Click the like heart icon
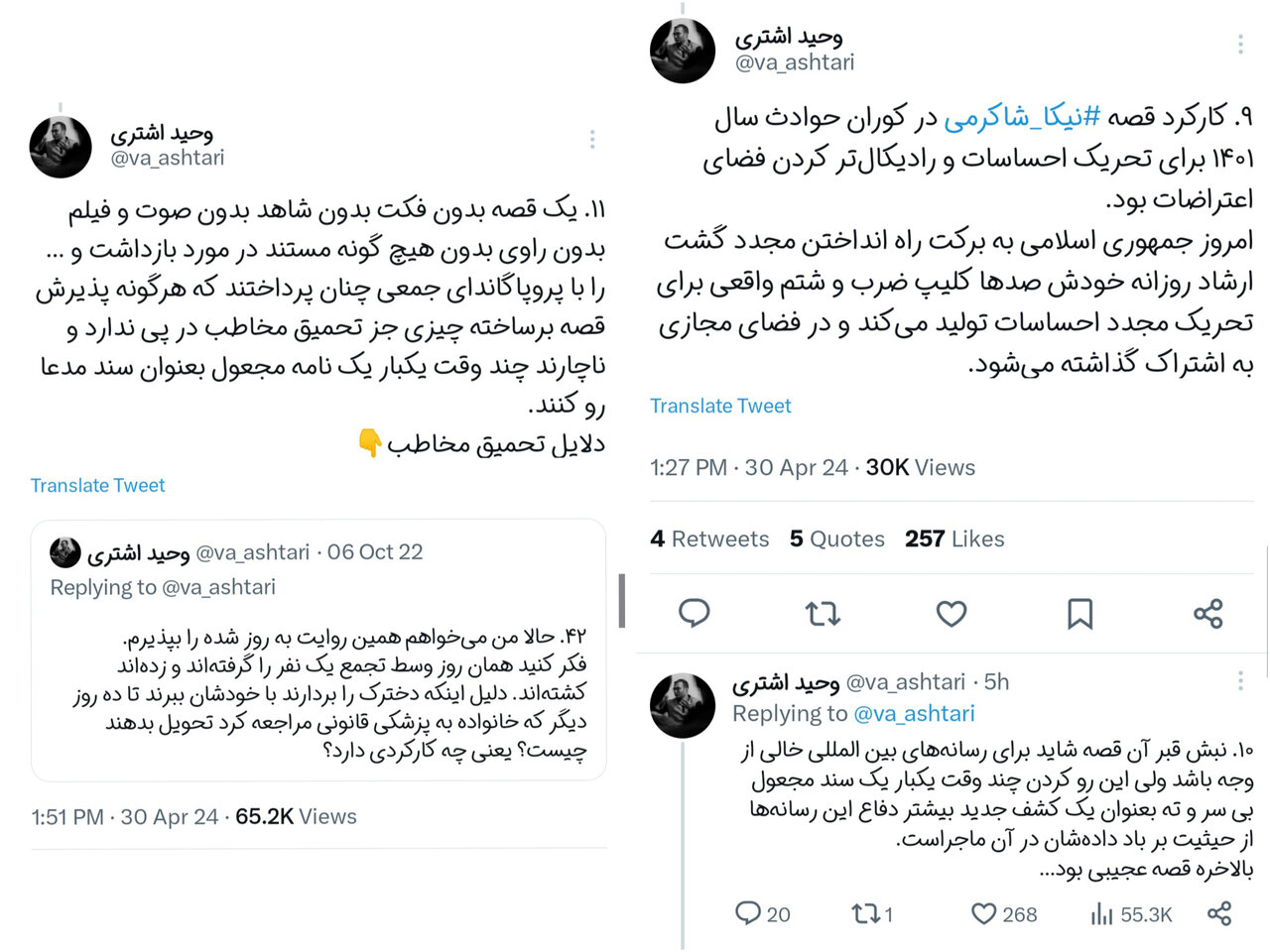Screen dimensions: 1270x952 [x=951, y=614]
